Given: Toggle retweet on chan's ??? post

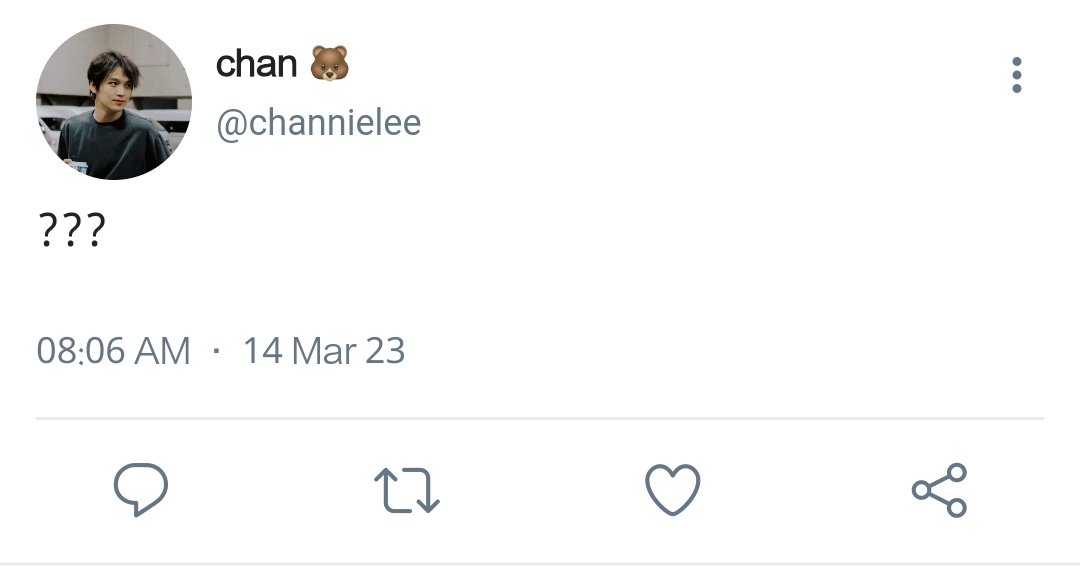Looking at the screenshot, I should [406, 490].
